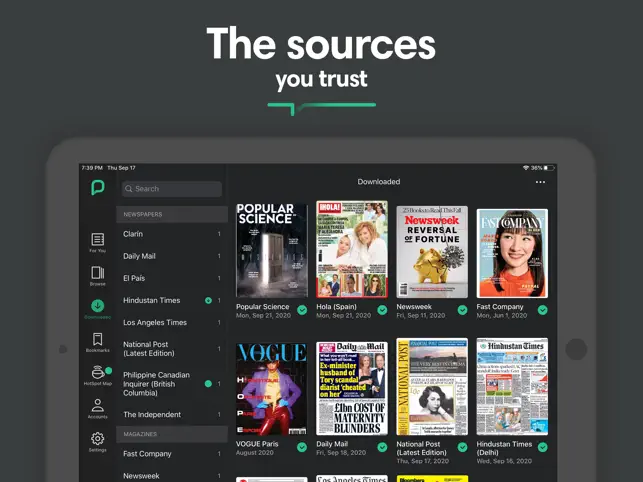
Task: Tap the magnifier icon in Search field
Action: [x=129, y=189]
